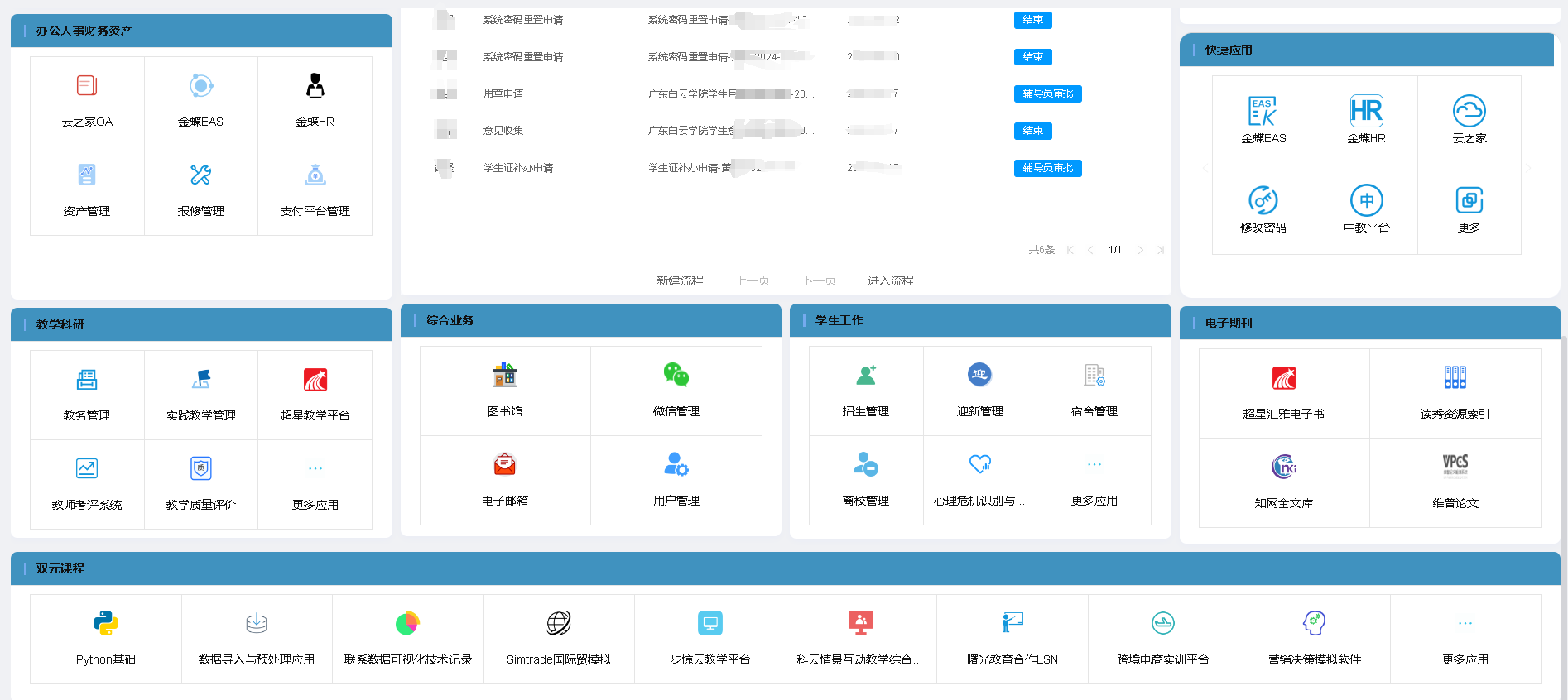Click the 进入流程 link
1568x700 pixels.
pyautogui.click(x=890, y=280)
